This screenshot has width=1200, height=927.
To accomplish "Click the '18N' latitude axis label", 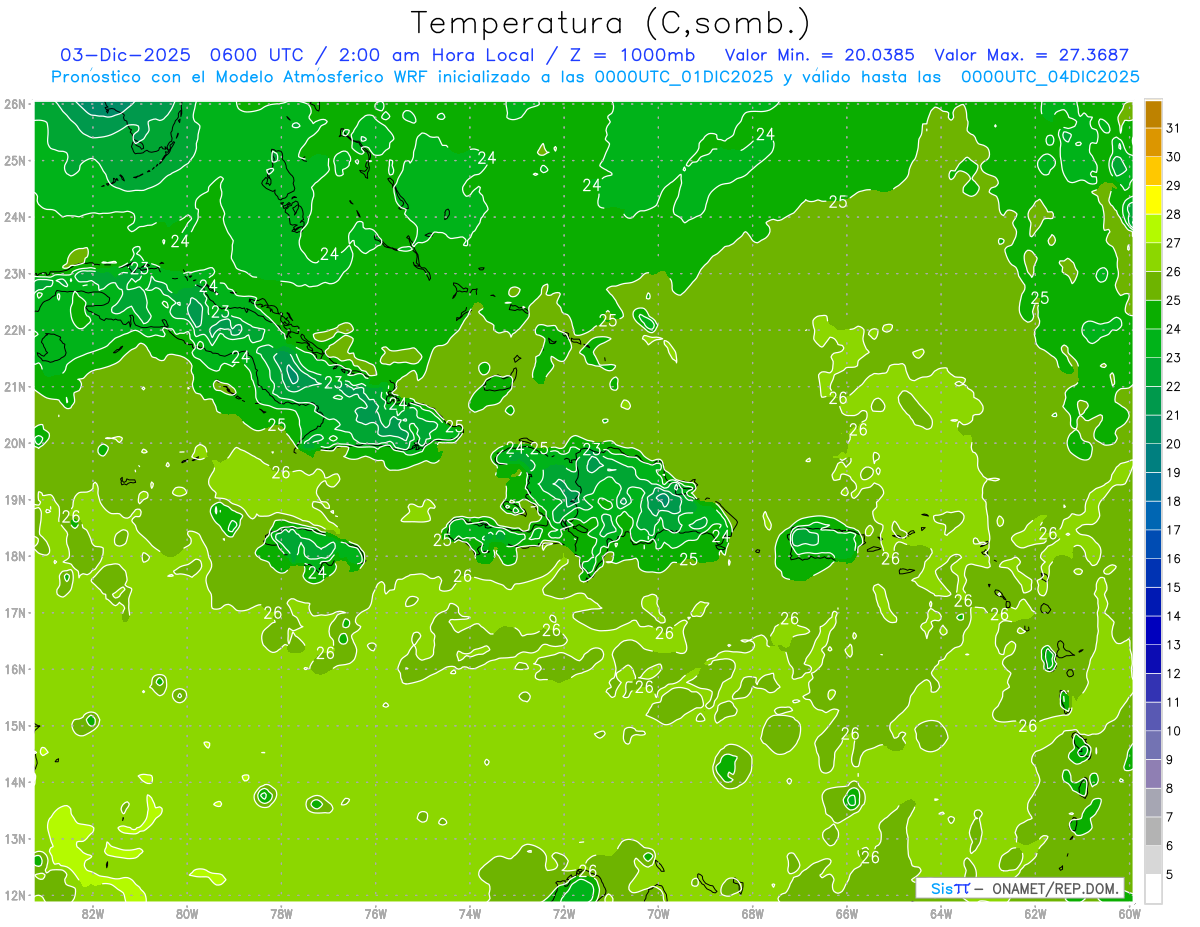I will 14,556.
